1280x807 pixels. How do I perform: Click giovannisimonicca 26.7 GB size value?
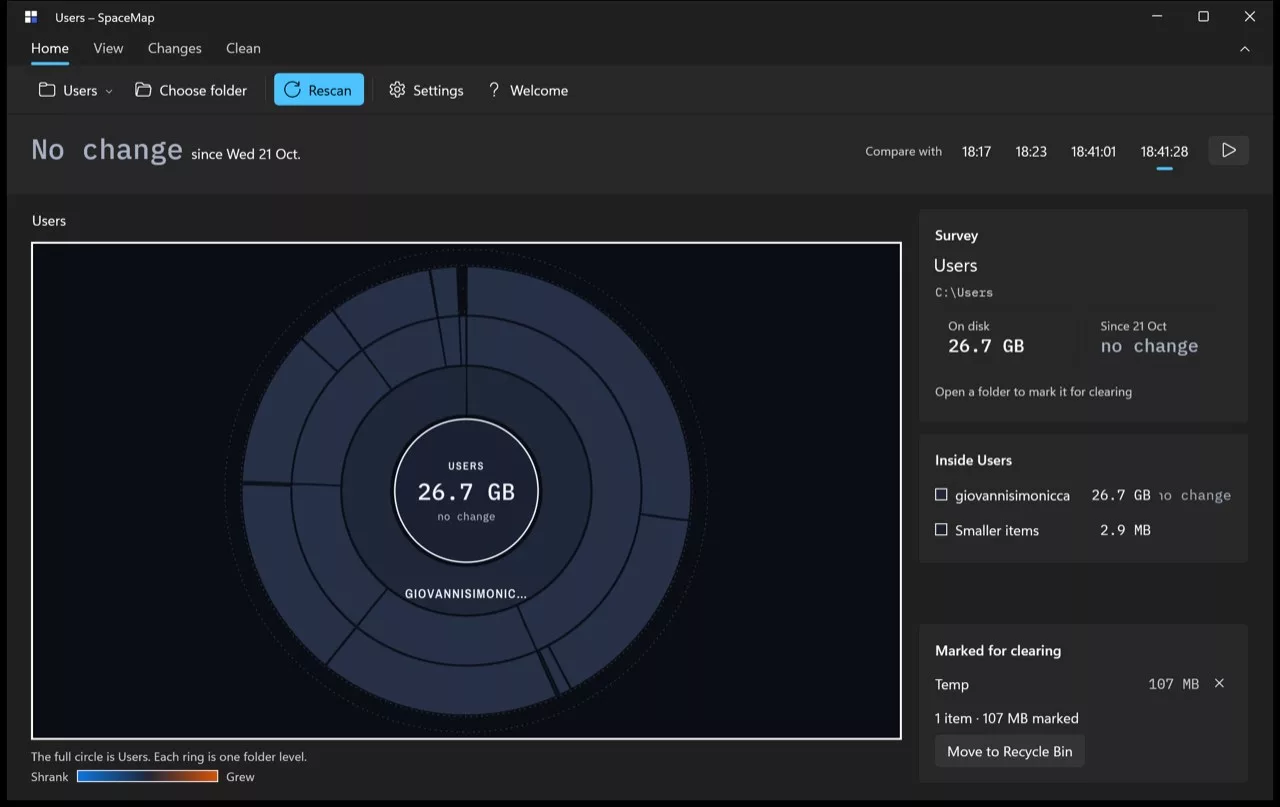pyautogui.click(x=1120, y=495)
